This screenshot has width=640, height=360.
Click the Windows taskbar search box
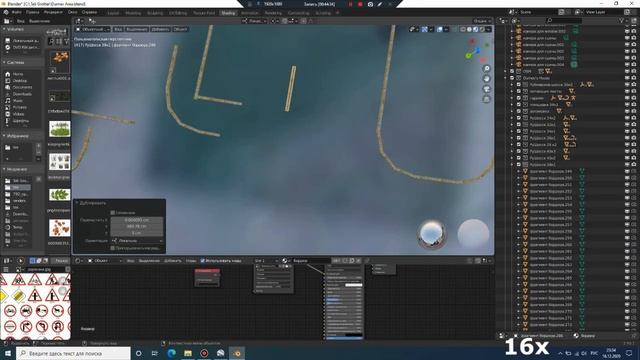point(73,353)
